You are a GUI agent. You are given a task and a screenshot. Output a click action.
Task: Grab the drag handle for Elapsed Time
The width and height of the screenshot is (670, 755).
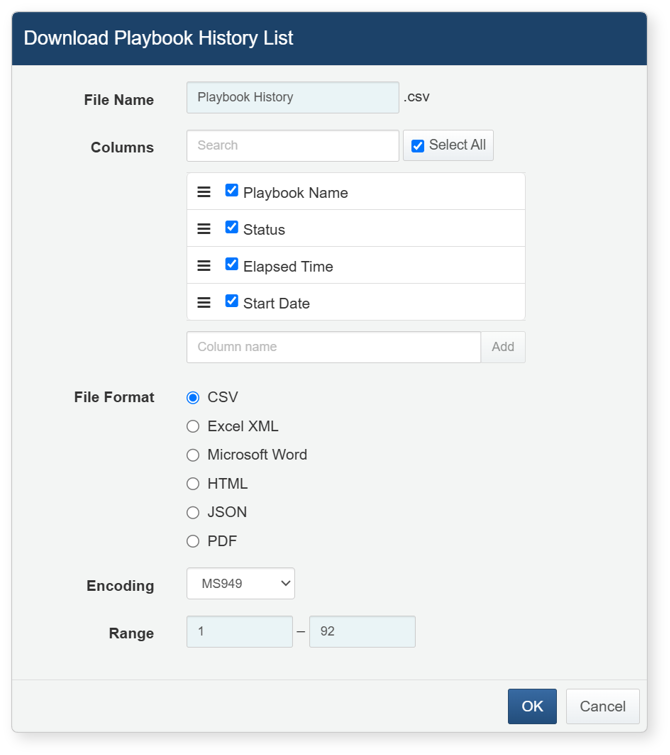pyautogui.click(x=204, y=266)
